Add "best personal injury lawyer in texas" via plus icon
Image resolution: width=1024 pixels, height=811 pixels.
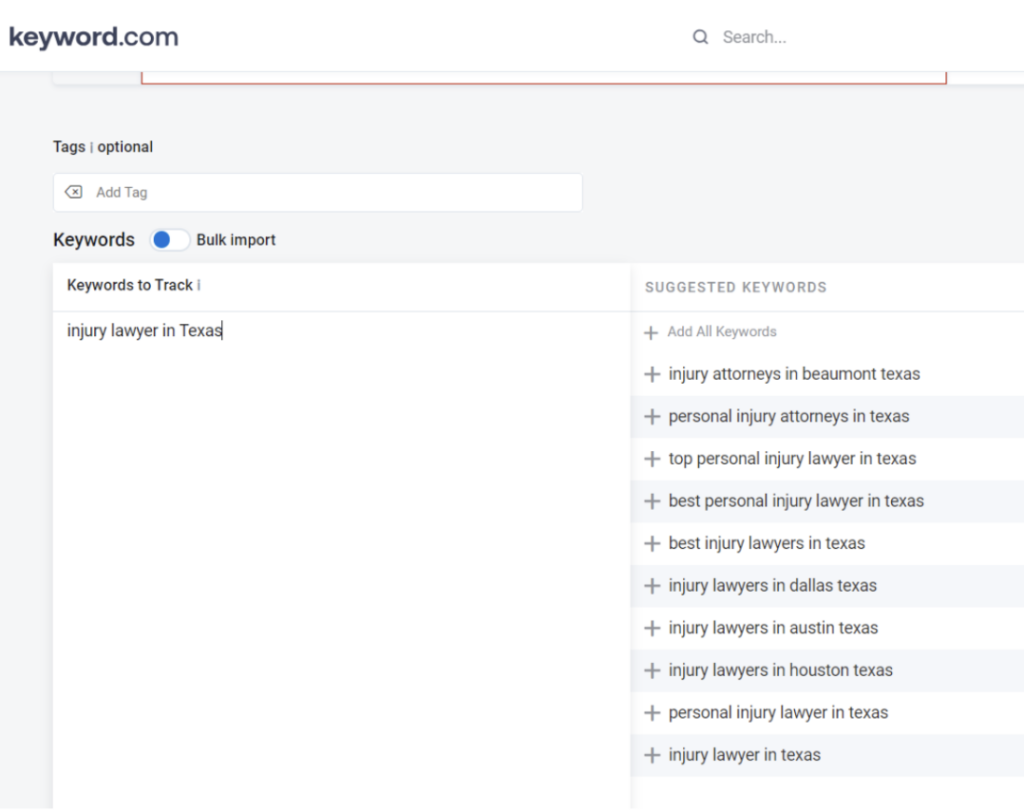click(x=649, y=500)
